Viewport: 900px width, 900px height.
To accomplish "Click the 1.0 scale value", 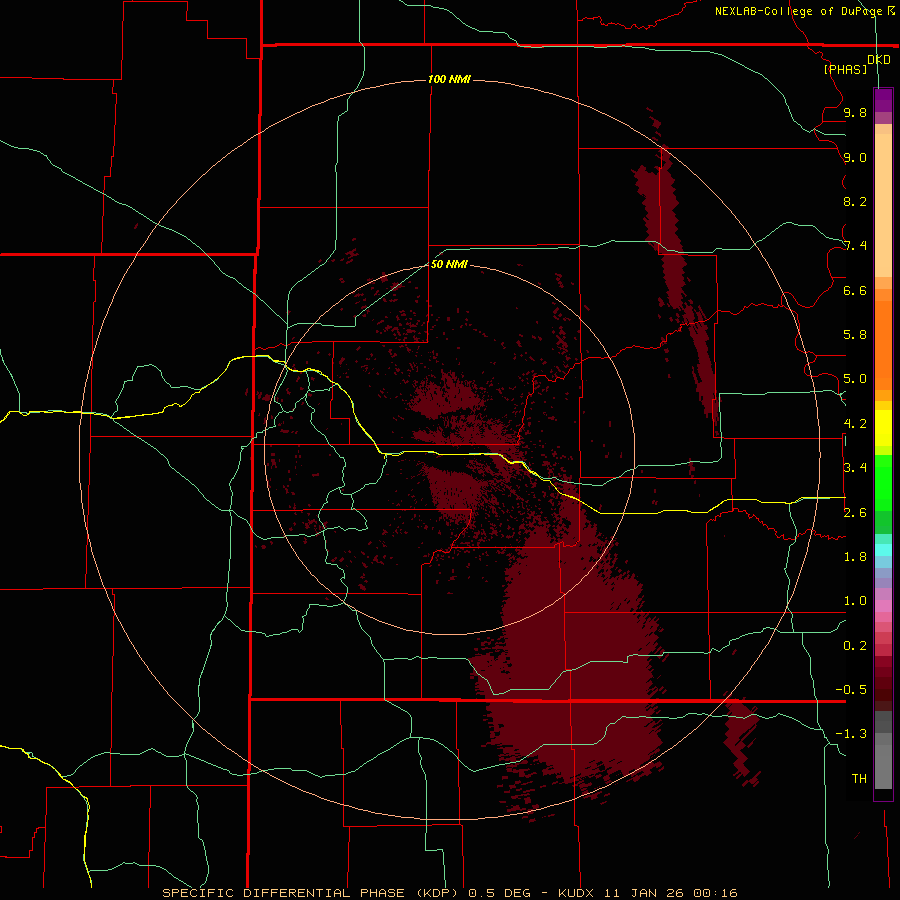I will point(855,601).
